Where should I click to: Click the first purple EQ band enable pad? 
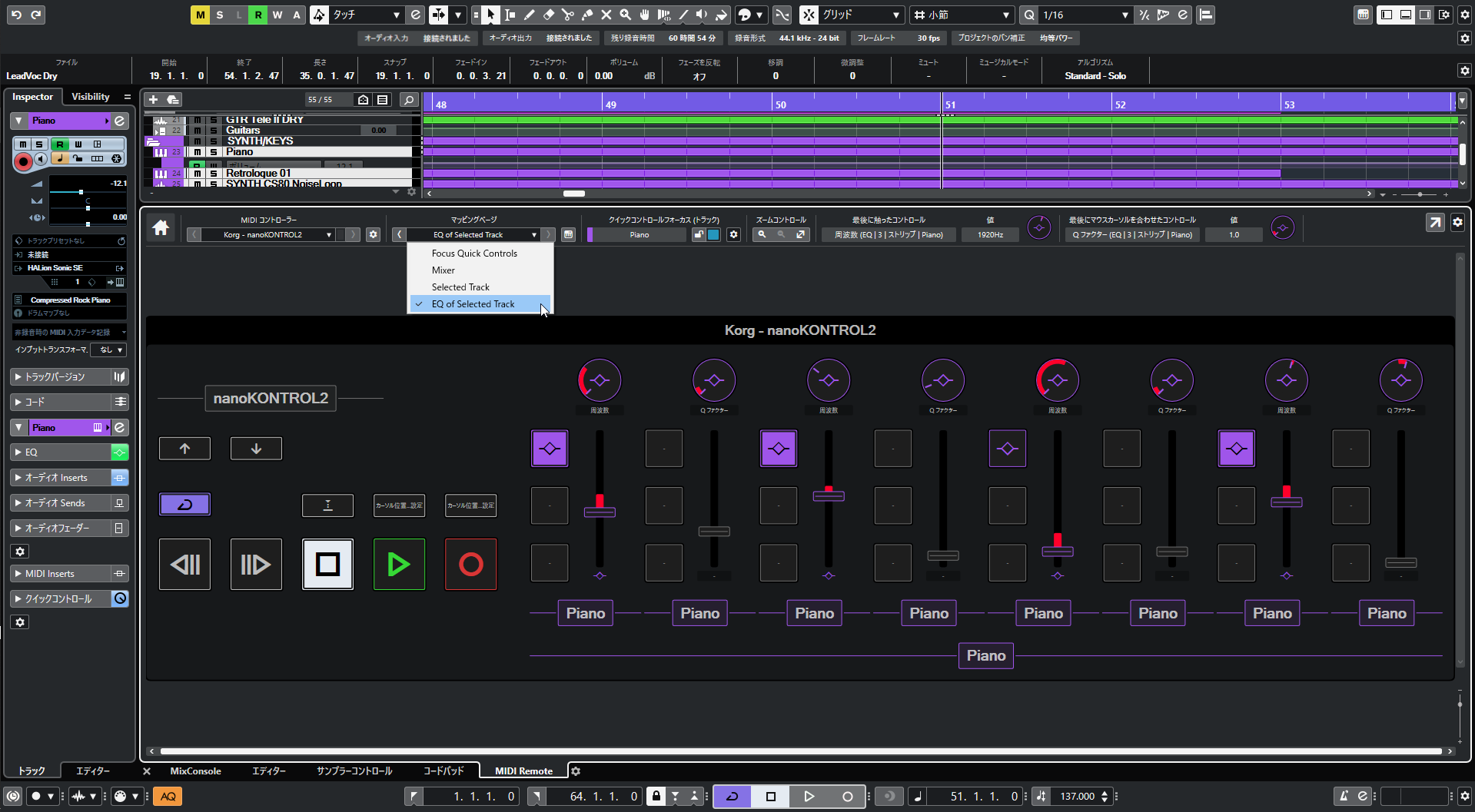[x=550, y=449]
